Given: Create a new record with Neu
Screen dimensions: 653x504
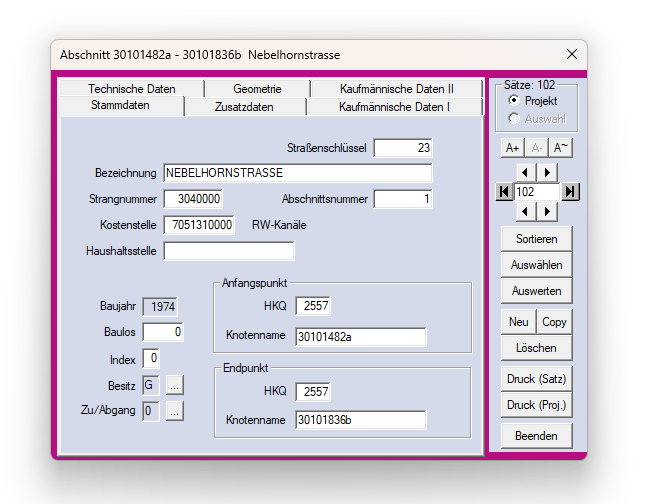Looking at the screenshot, I should coord(518,323).
